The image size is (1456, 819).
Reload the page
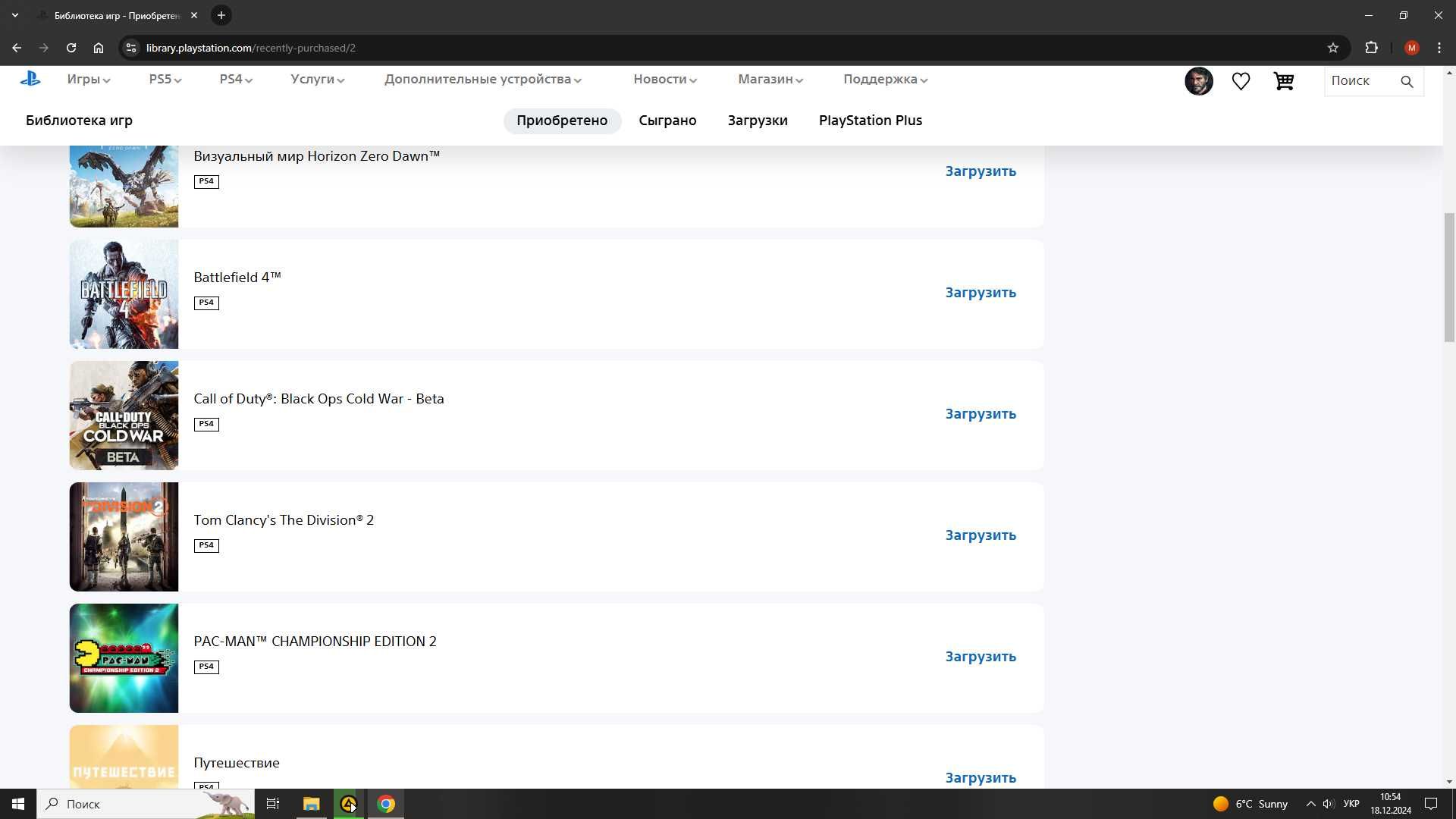[x=71, y=48]
